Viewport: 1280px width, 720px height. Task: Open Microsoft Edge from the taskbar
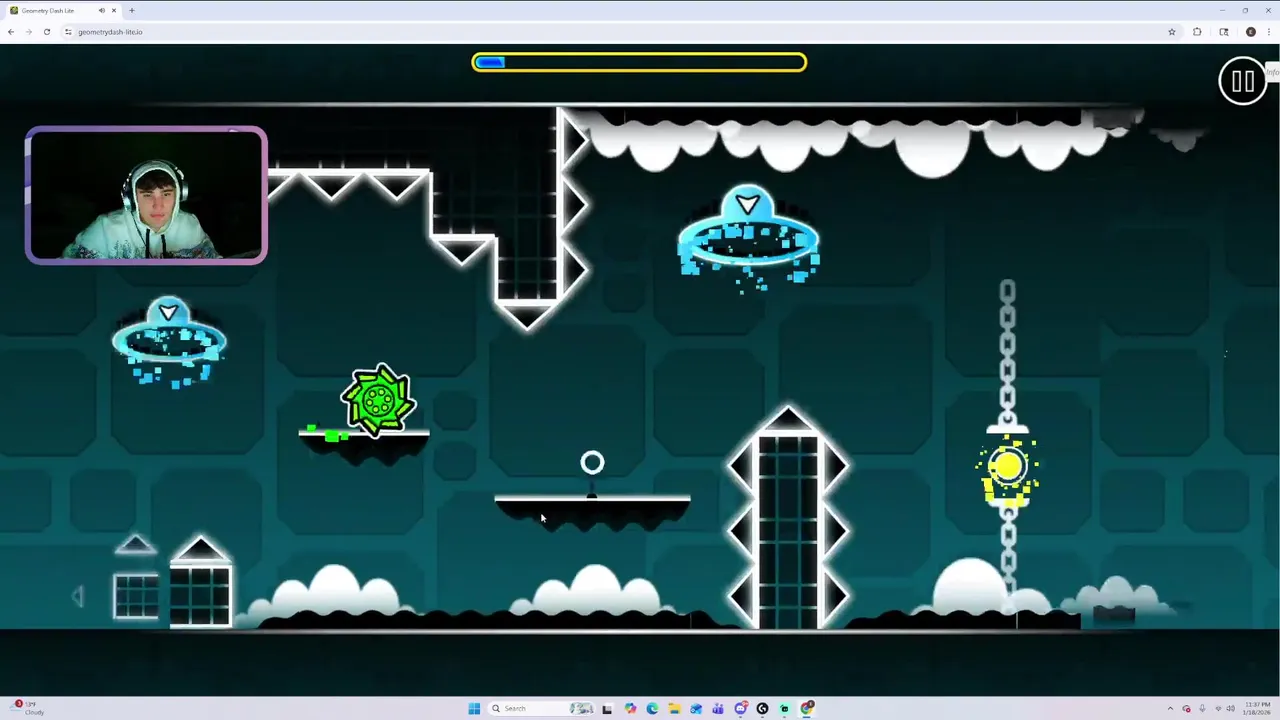tap(652, 708)
